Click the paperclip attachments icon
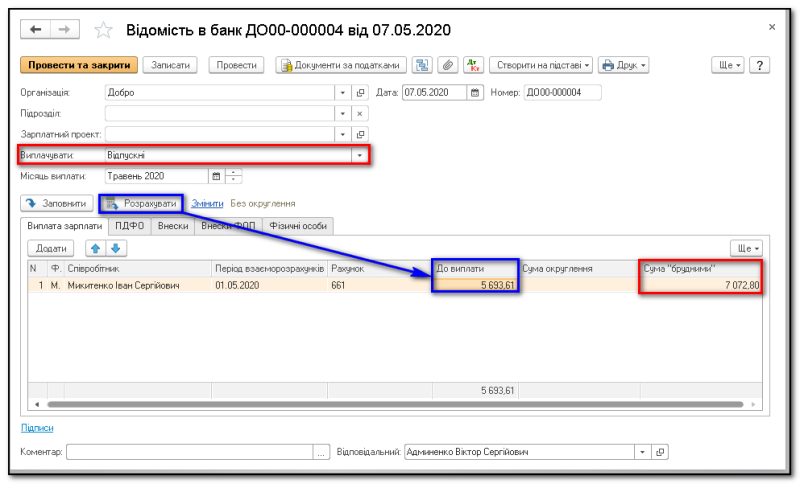The height and width of the screenshot is (484, 800). 447,65
